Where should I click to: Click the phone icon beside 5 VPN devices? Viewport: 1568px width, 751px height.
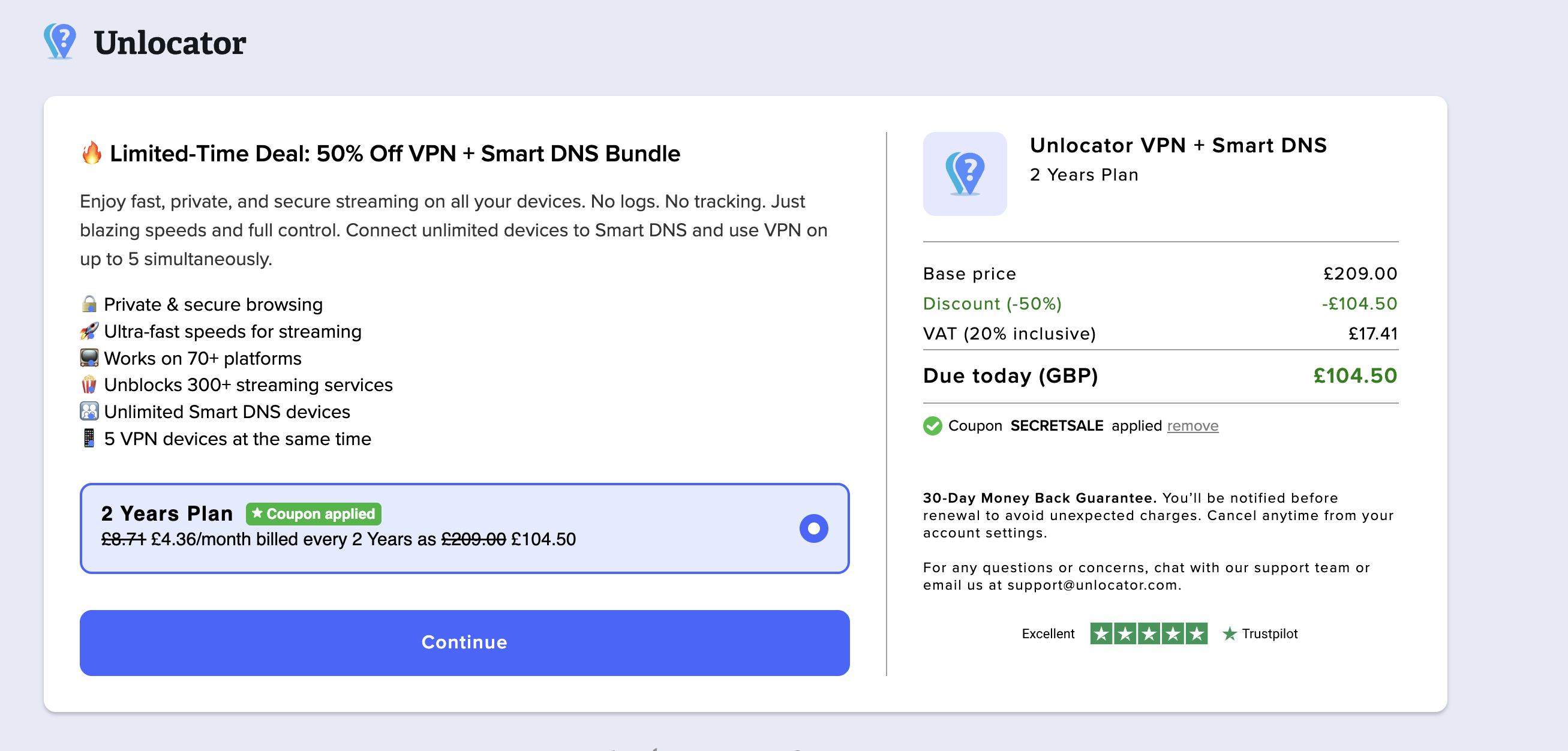coord(89,438)
